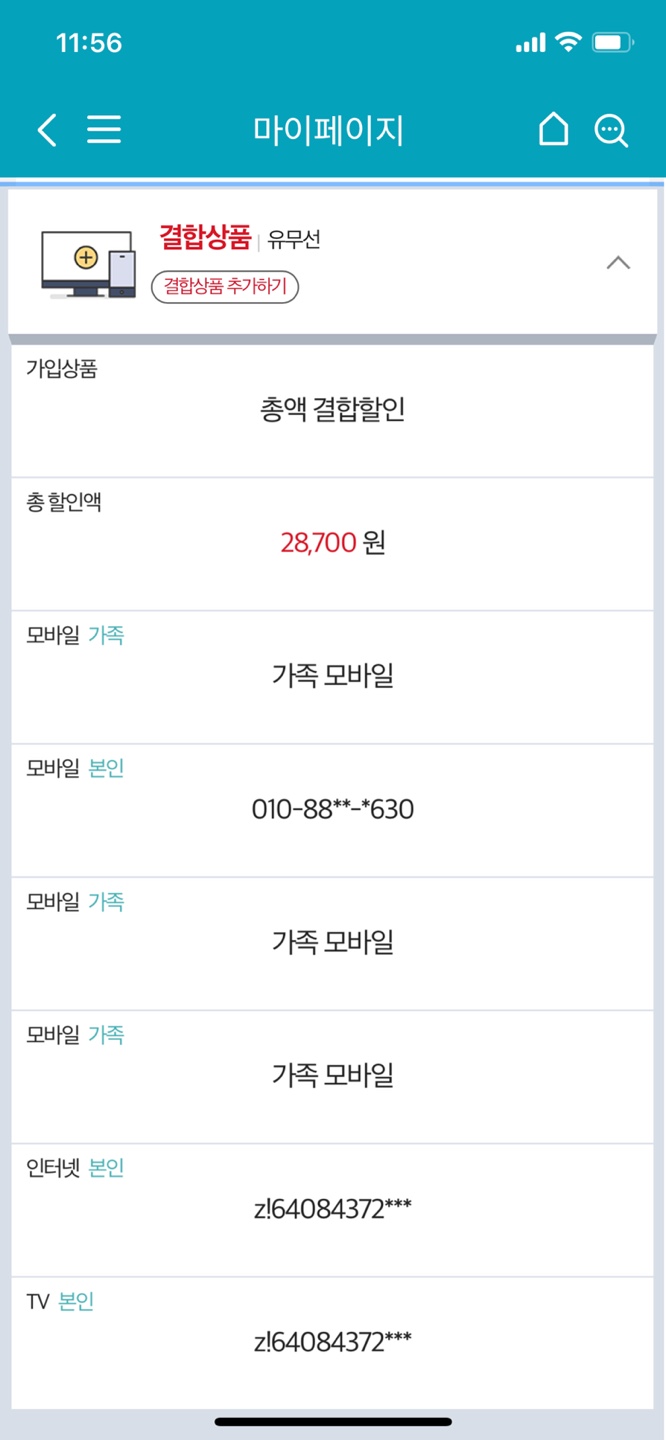The height and width of the screenshot is (1440, 666).
Task: Tap the TV 본인 account number
Action: [x=333, y=1342]
